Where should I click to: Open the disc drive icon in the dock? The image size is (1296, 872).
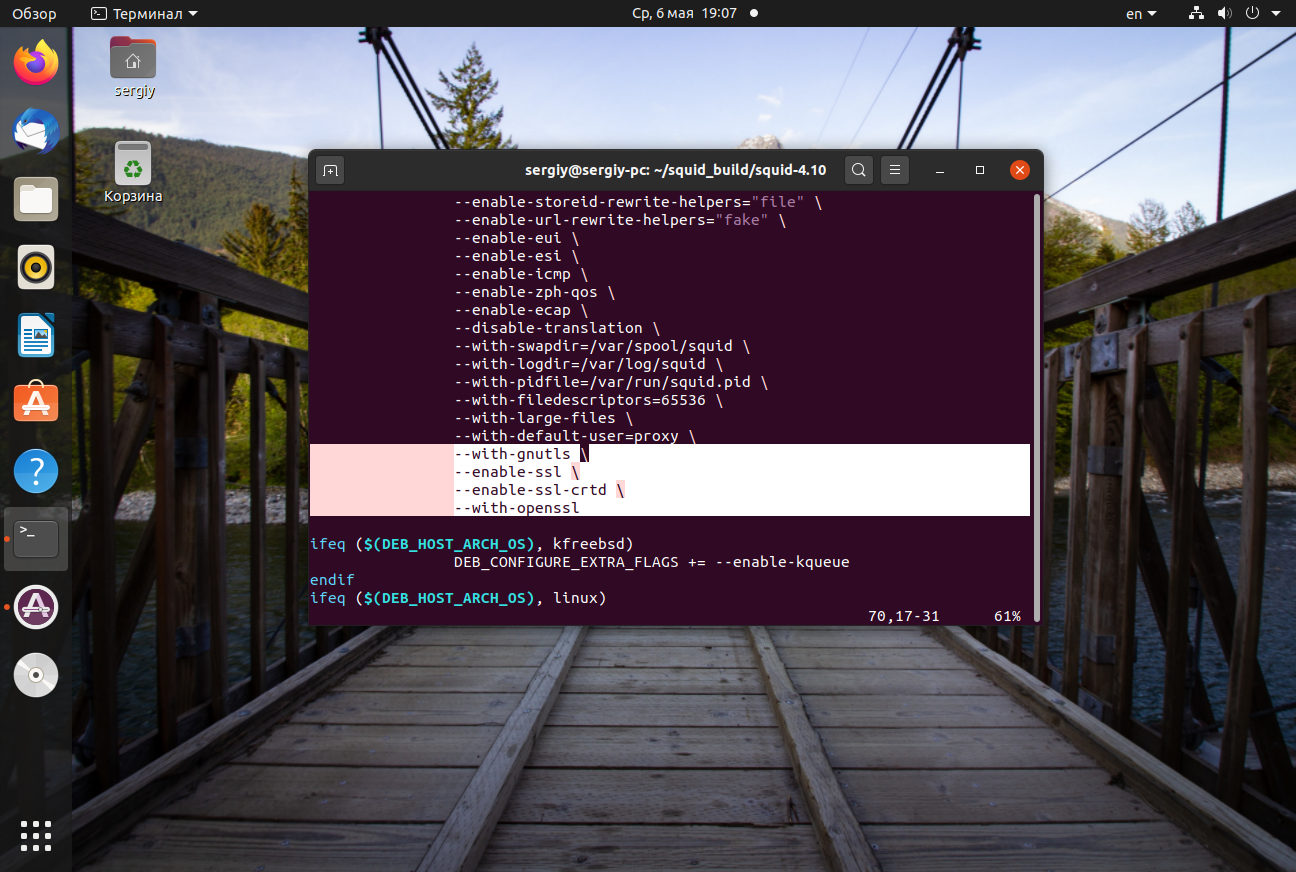36,675
